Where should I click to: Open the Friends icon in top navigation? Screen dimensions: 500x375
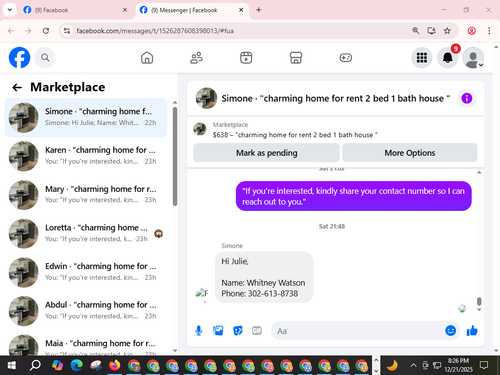tap(196, 58)
